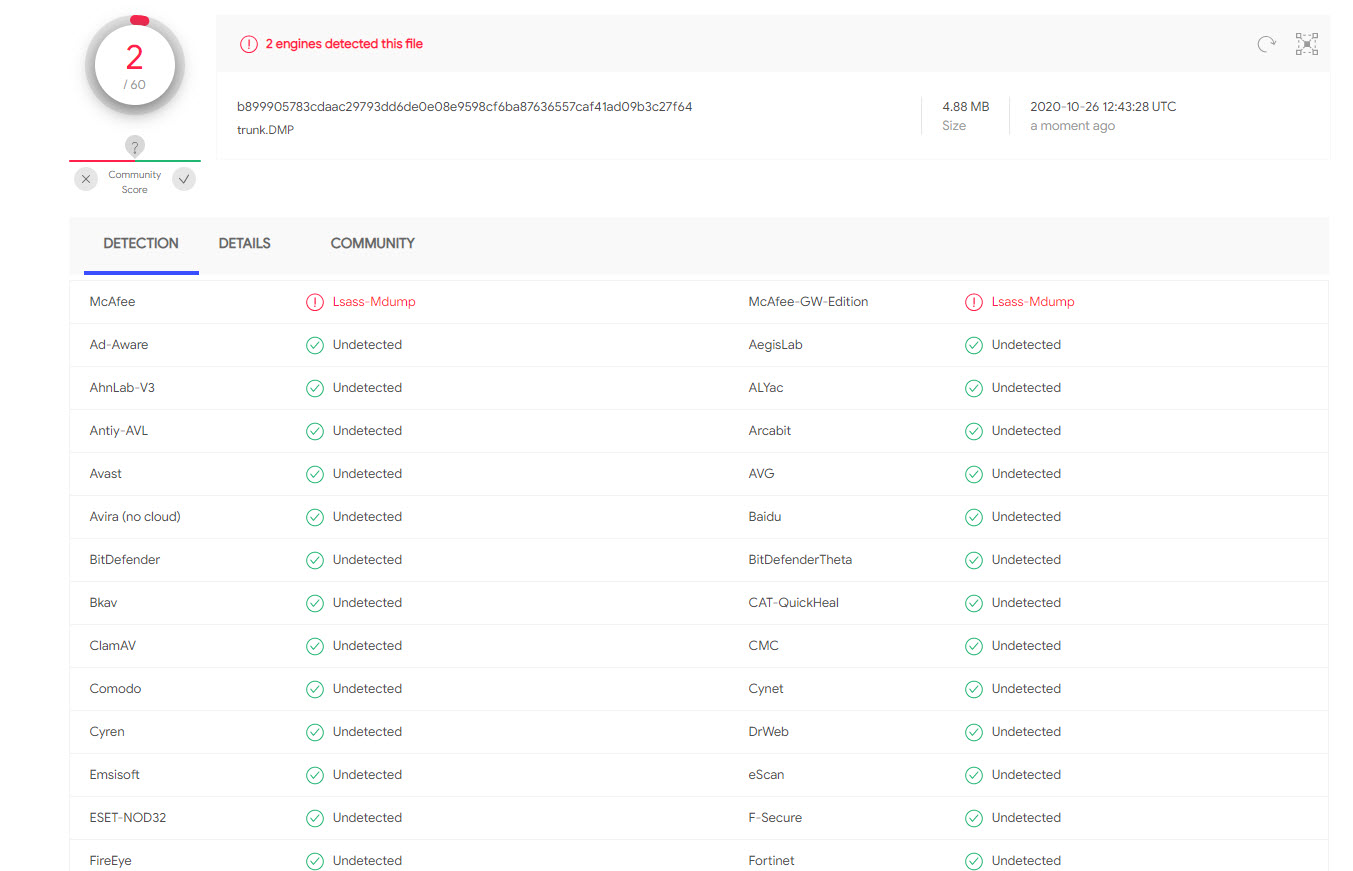Screen dimensions: 1353x871
Task: Click the green check icon for Antiy-AVL
Action: (315, 431)
